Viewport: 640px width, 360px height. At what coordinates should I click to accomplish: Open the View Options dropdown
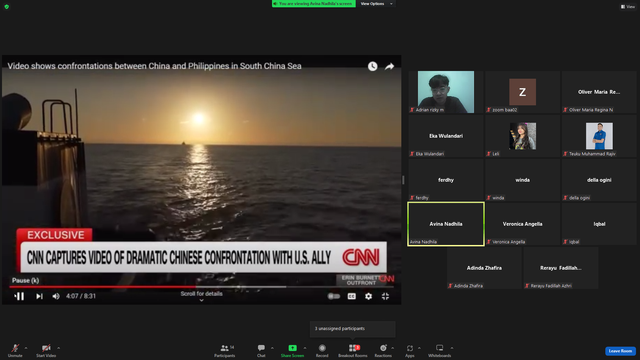coord(376,4)
